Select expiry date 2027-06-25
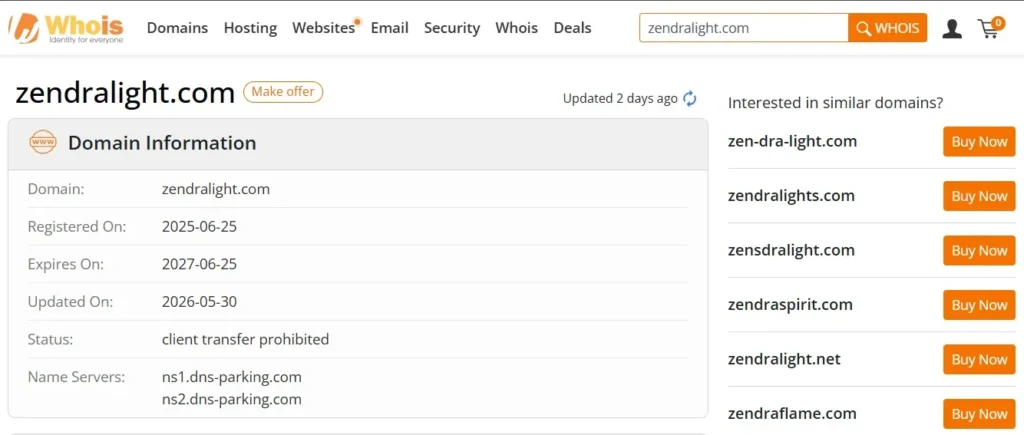The height and width of the screenshot is (435, 1024). [199, 265]
